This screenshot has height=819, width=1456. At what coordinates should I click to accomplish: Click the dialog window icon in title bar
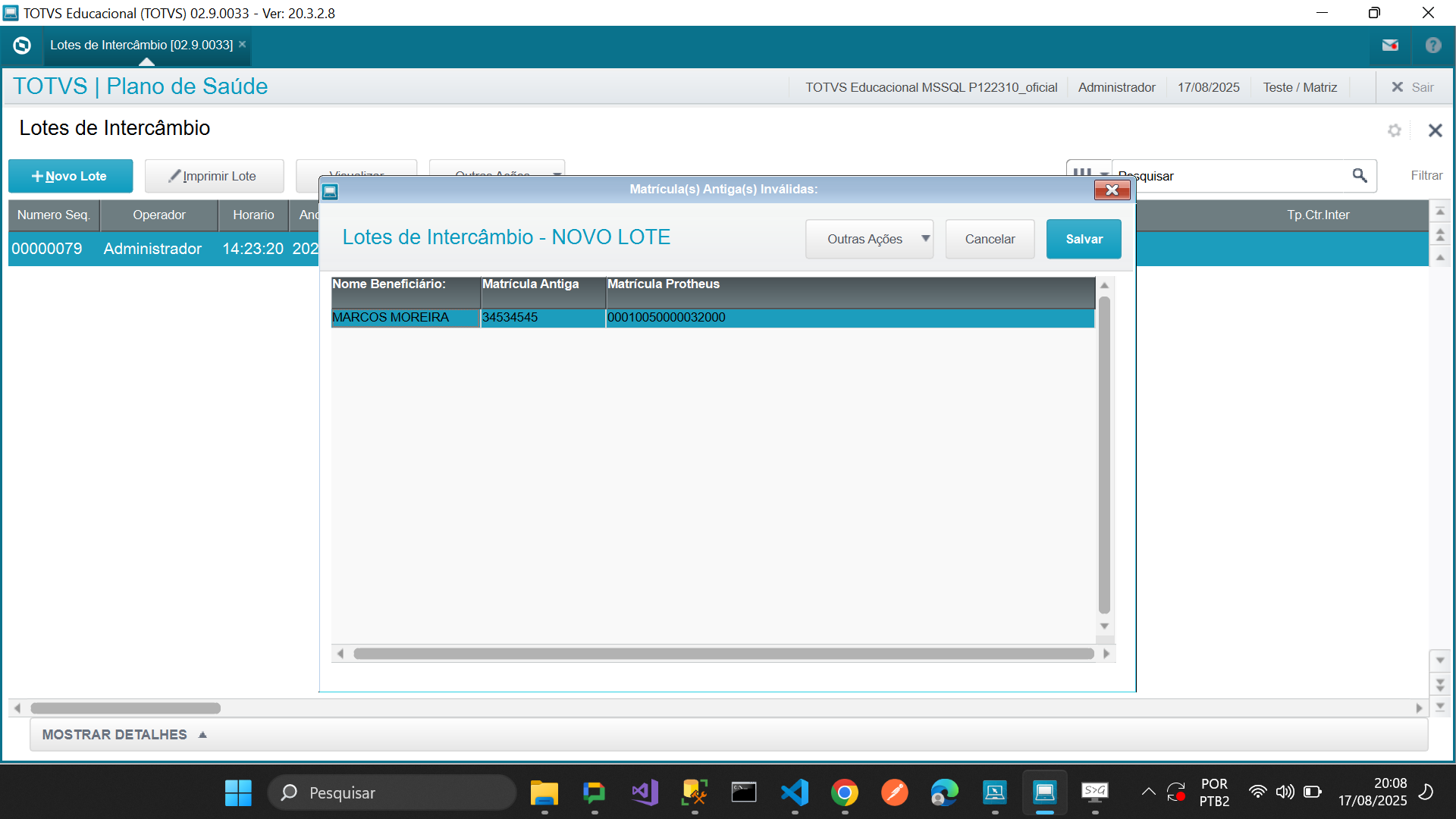tap(330, 191)
